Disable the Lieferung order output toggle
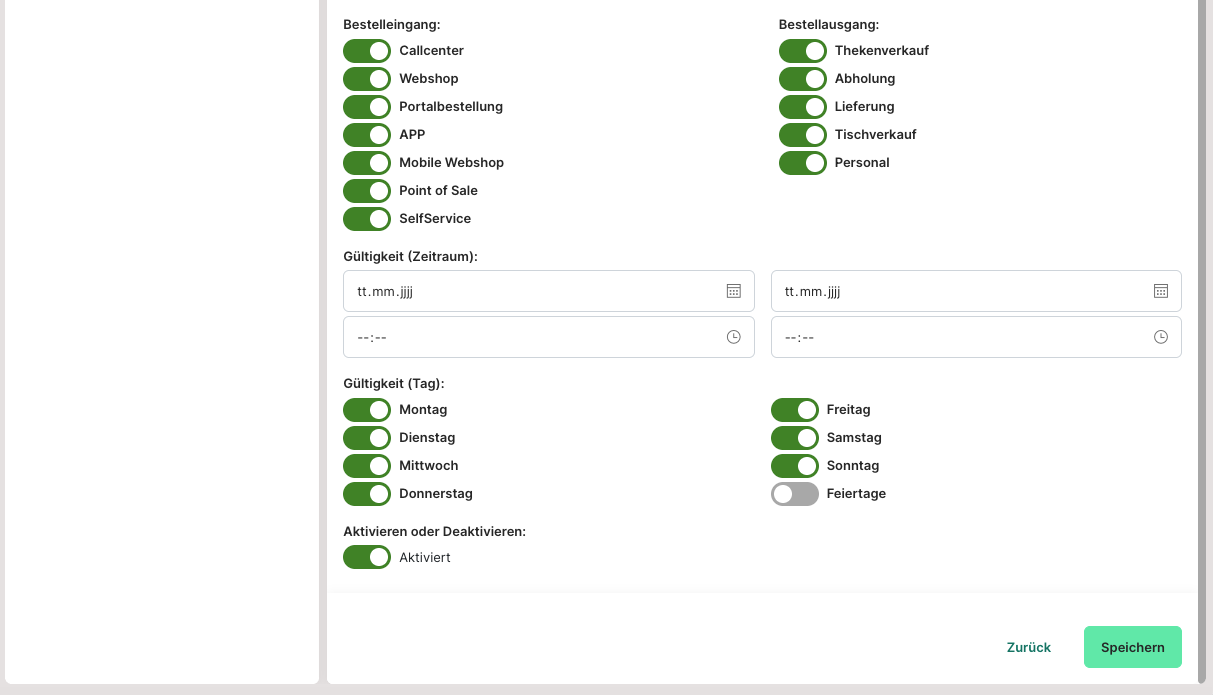This screenshot has height=695, width=1213. point(802,107)
